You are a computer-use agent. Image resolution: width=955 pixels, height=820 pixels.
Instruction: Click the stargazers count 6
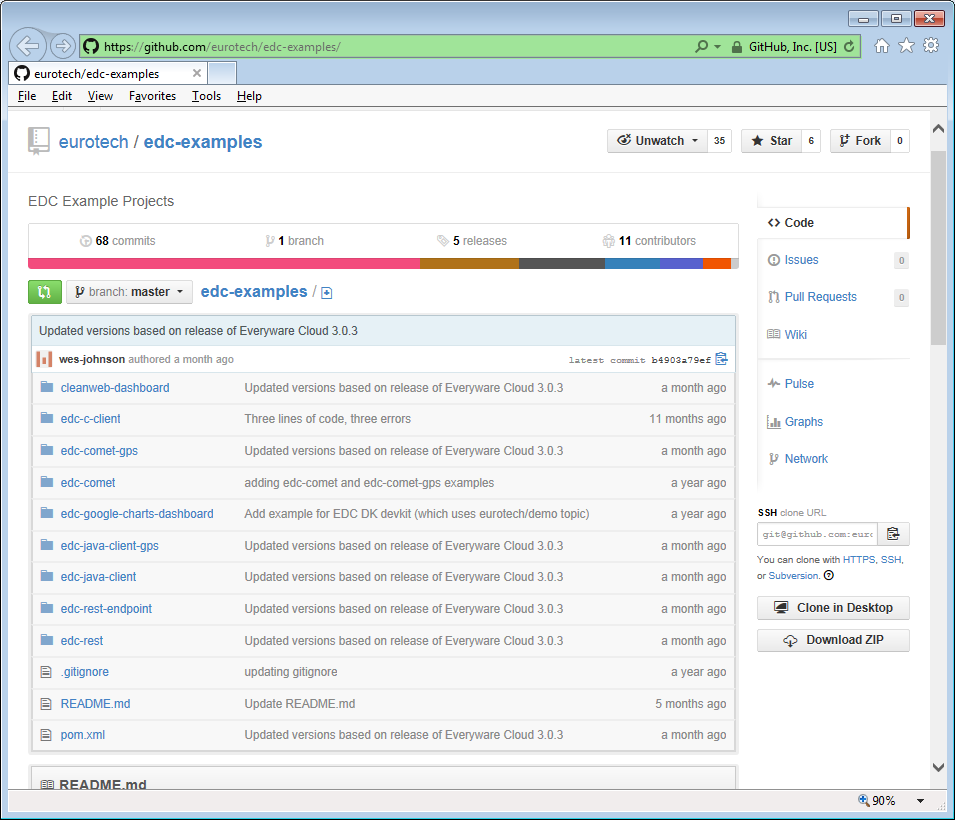tap(811, 141)
